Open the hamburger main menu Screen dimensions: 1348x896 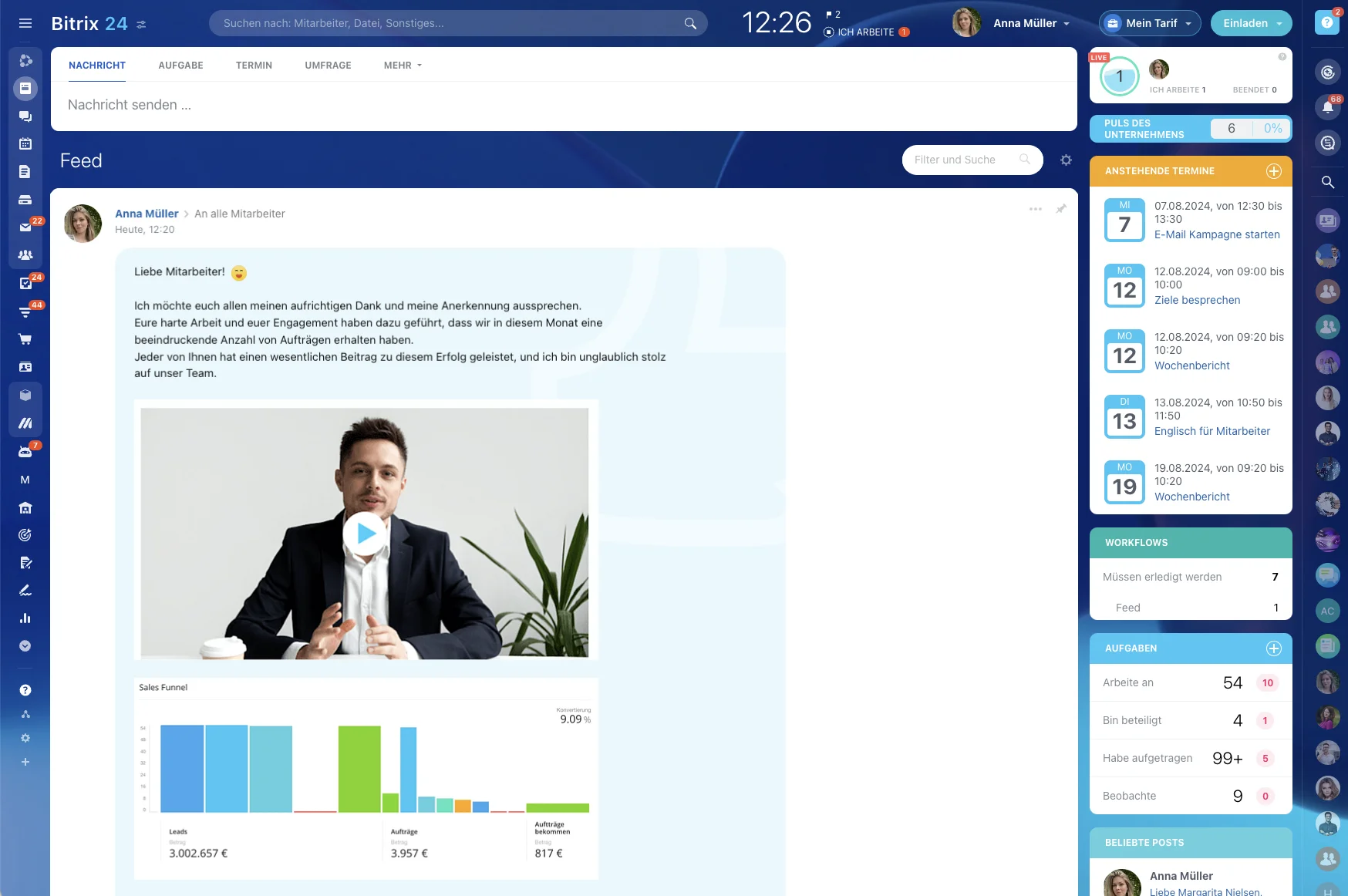(x=25, y=24)
